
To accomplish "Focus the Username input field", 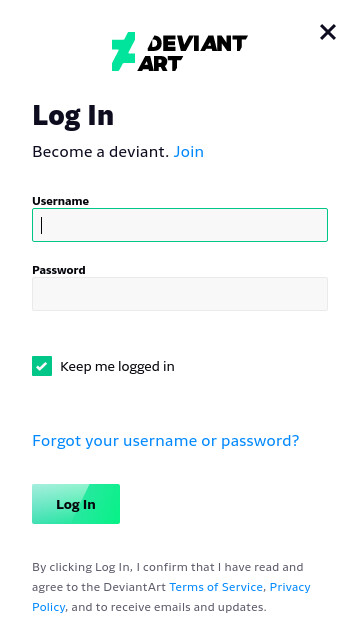I will point(180,225).
